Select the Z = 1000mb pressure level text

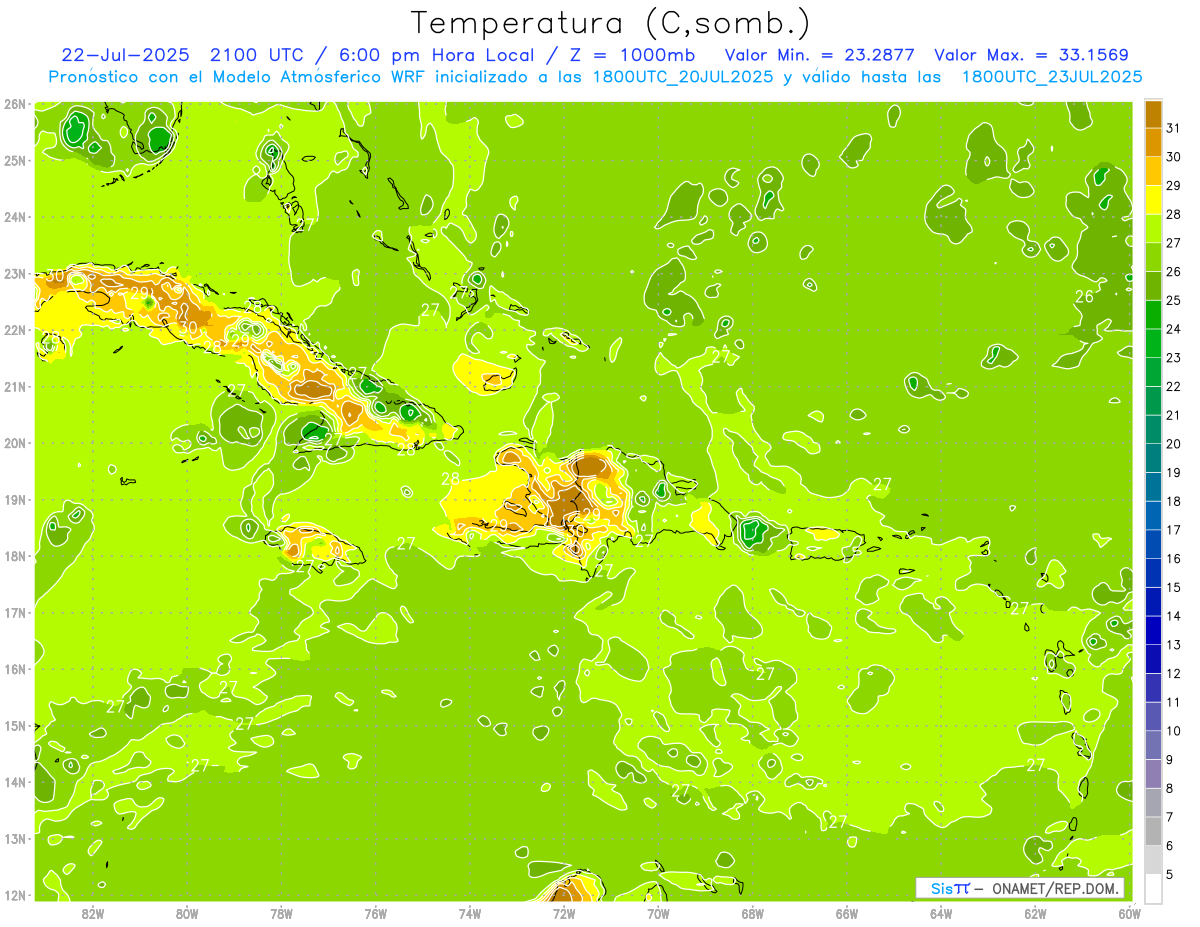(x=632, y=55)
